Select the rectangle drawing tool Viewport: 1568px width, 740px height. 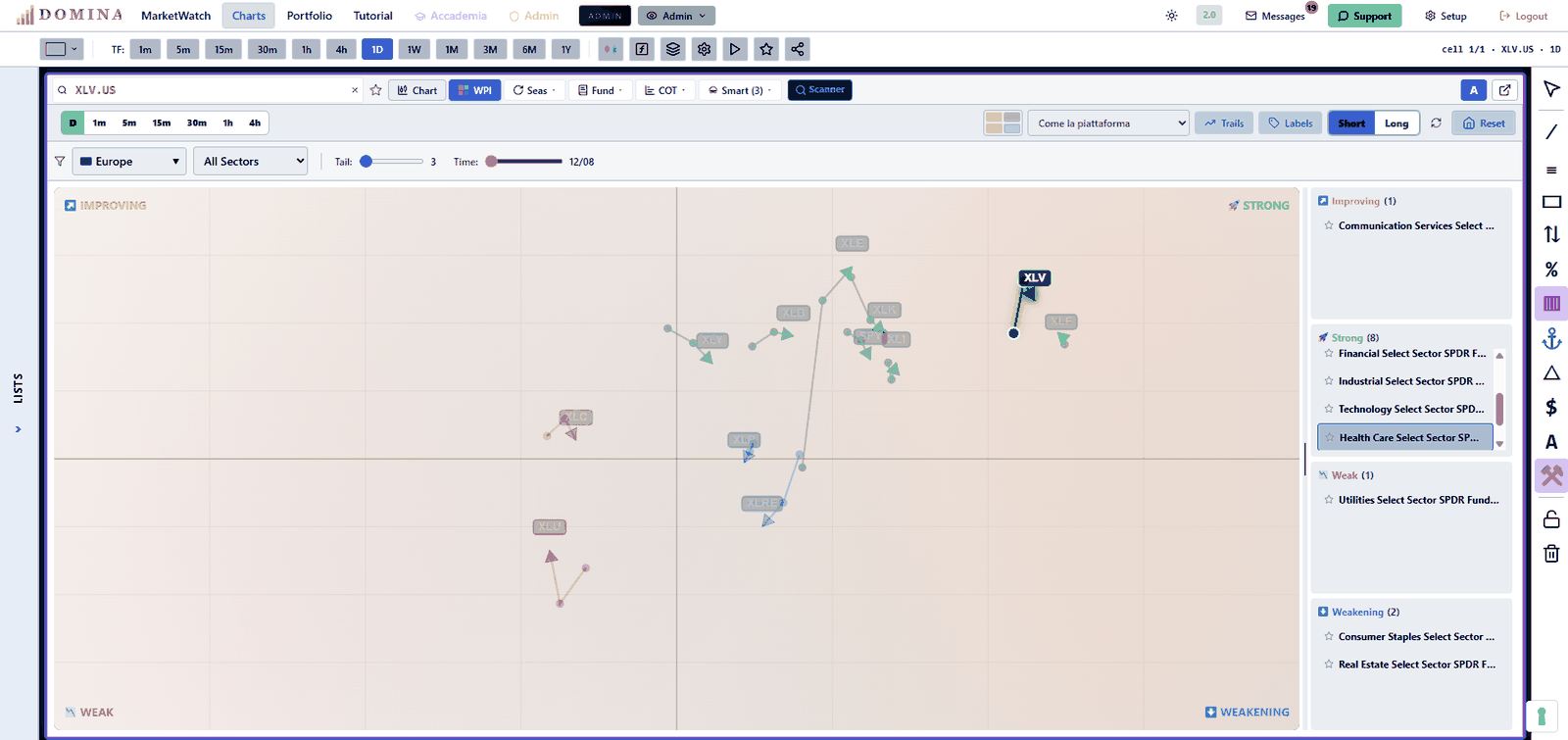tap(1551, 202)
